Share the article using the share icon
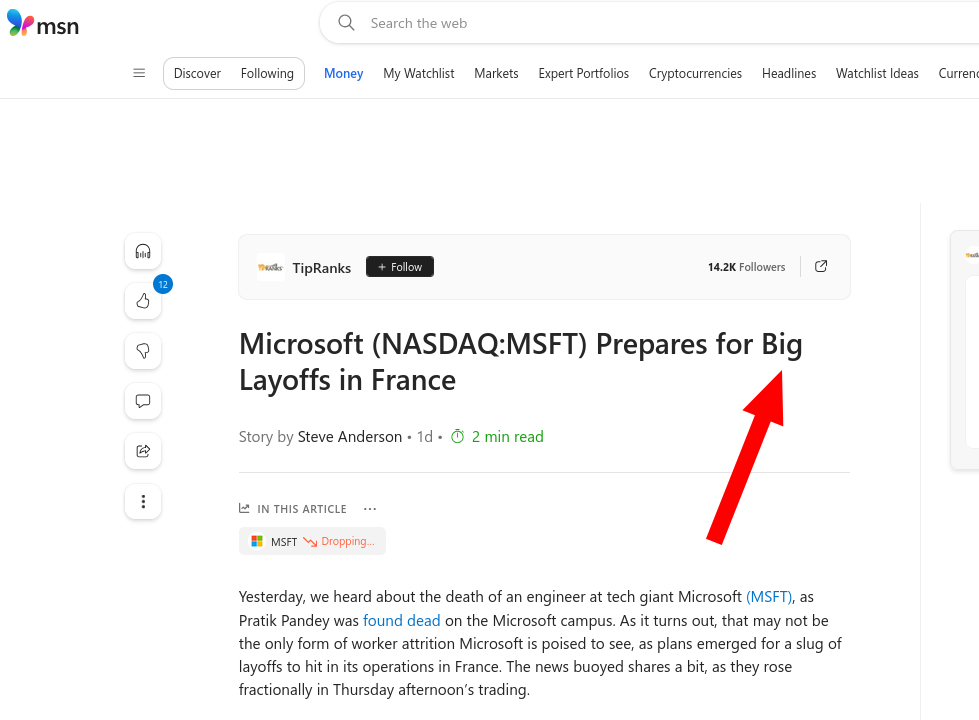Image resolution: width=979 pixels, height=720 pixels. pos(143,451)
